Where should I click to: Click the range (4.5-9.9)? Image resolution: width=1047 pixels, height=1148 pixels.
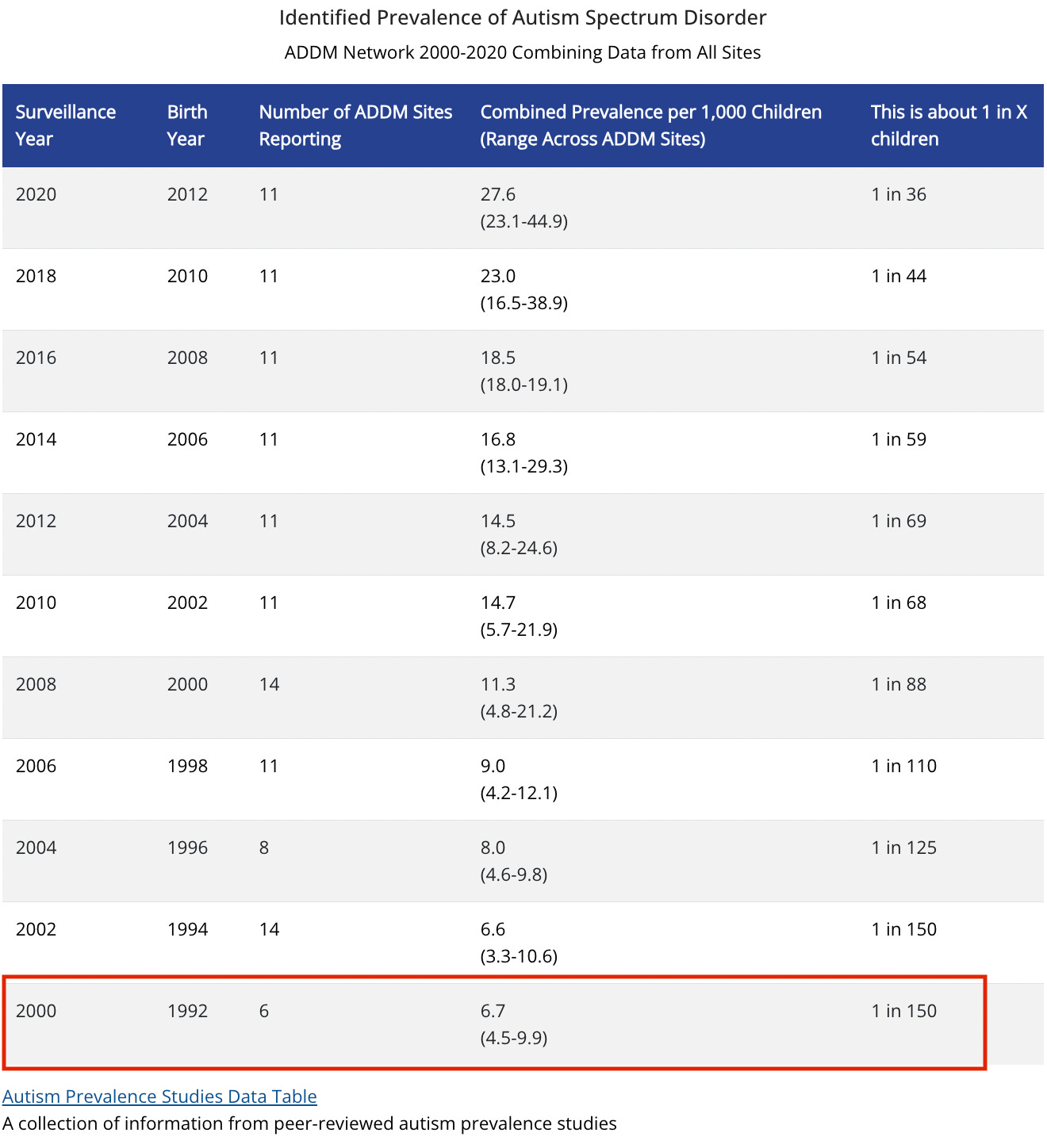tap(514, 1038)
